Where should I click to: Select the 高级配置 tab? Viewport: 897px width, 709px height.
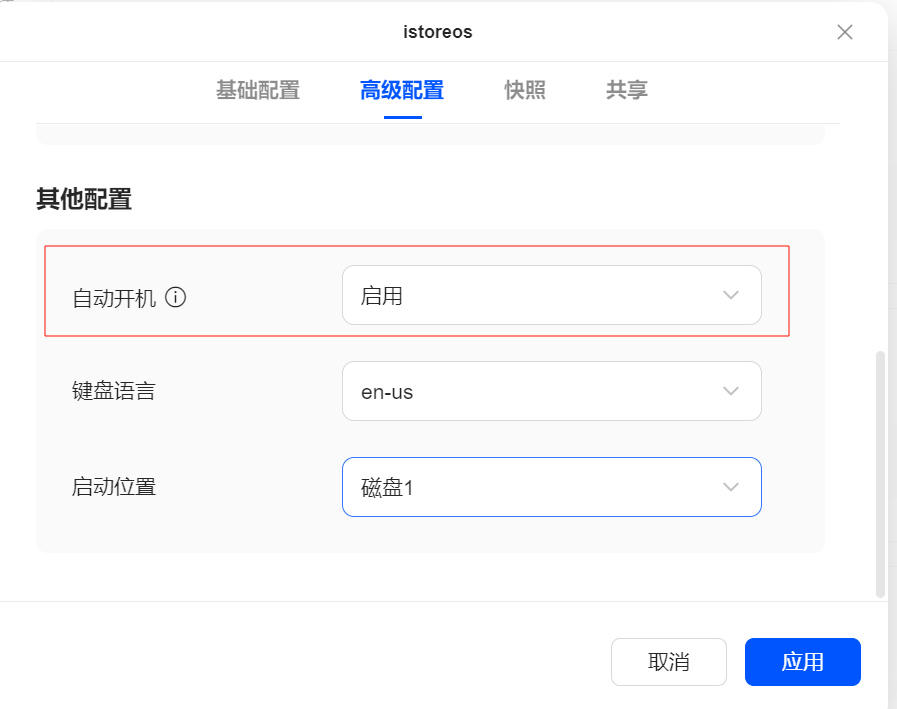click(x=402, y=90)
